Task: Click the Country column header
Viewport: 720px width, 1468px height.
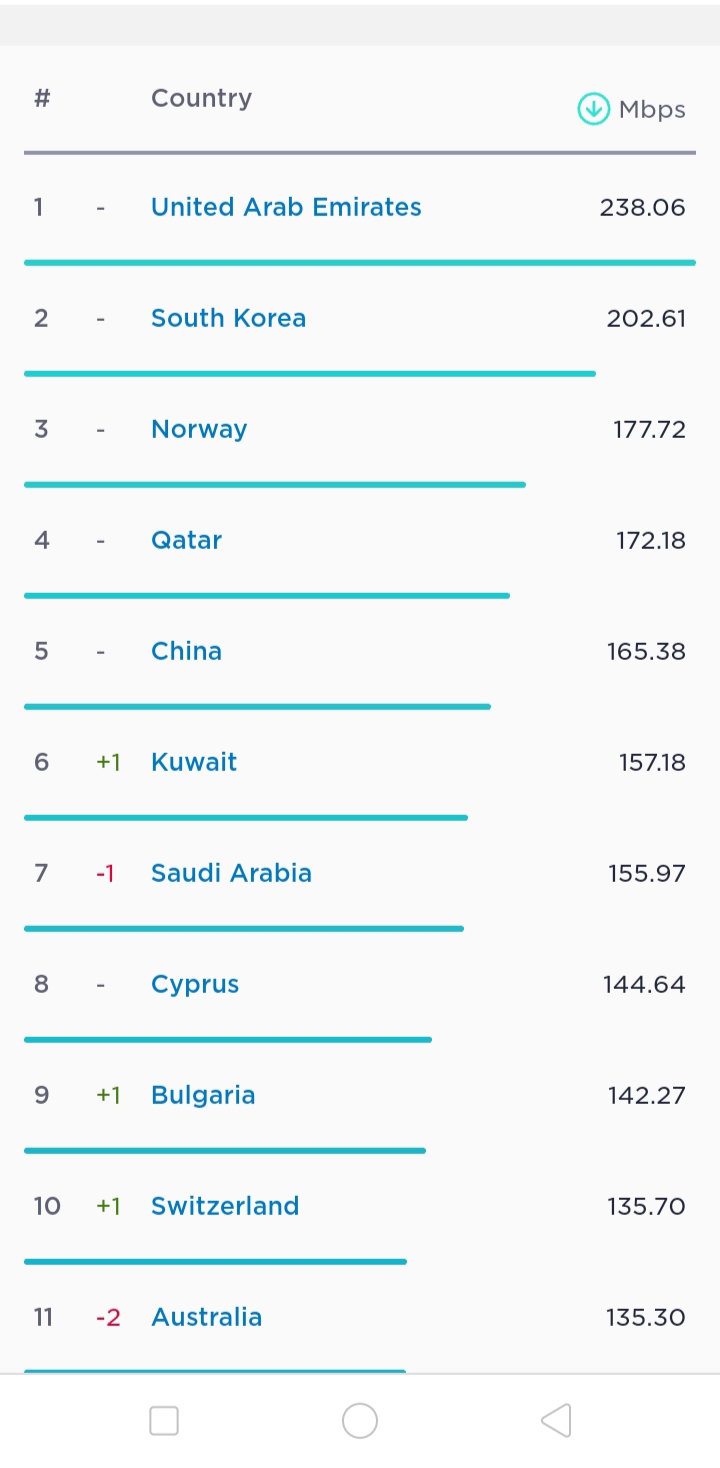Action: tap(201, 98)
